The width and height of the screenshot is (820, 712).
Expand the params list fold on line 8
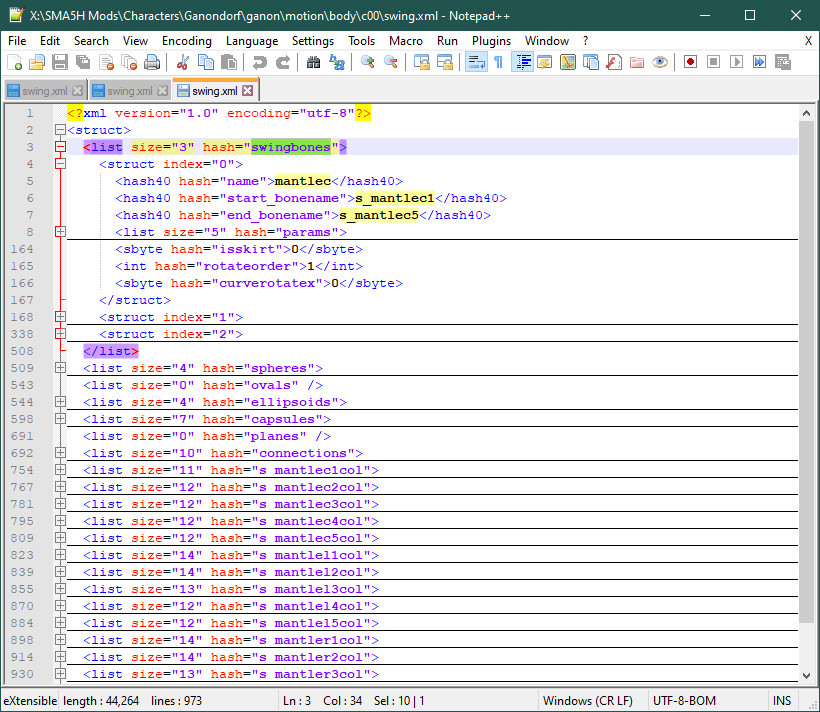point(60,232)
